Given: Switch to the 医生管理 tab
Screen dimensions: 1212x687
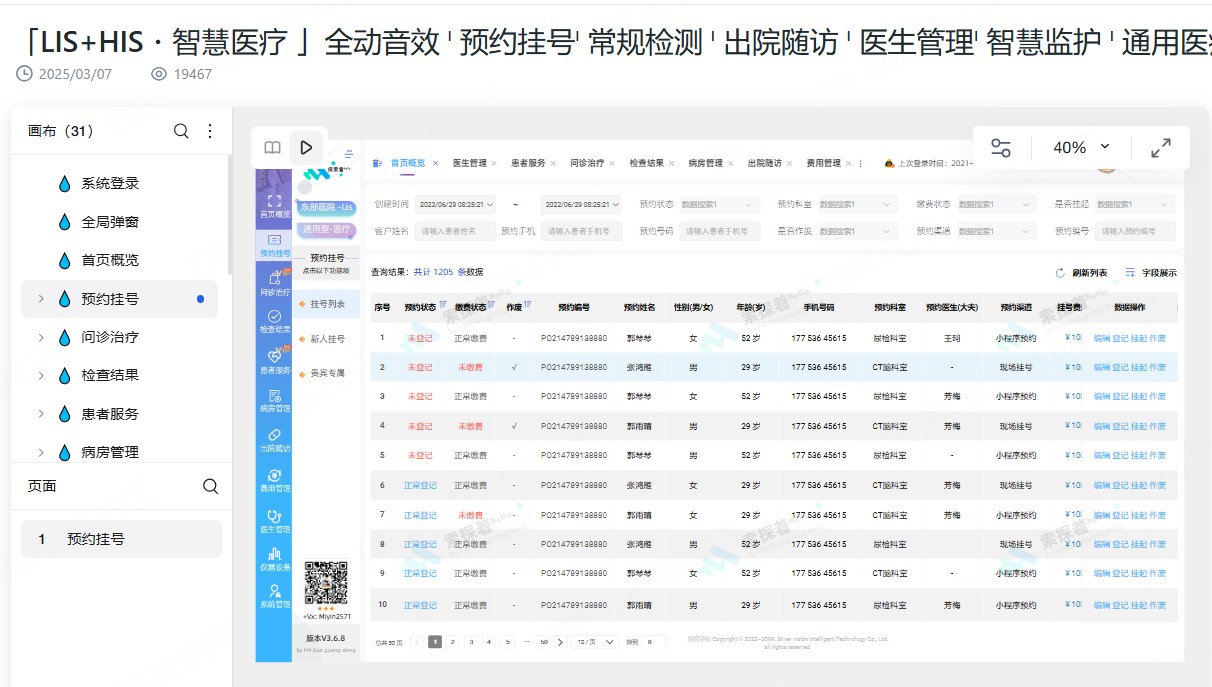Looking at the screenshot, I should click(x=470, y=163).
